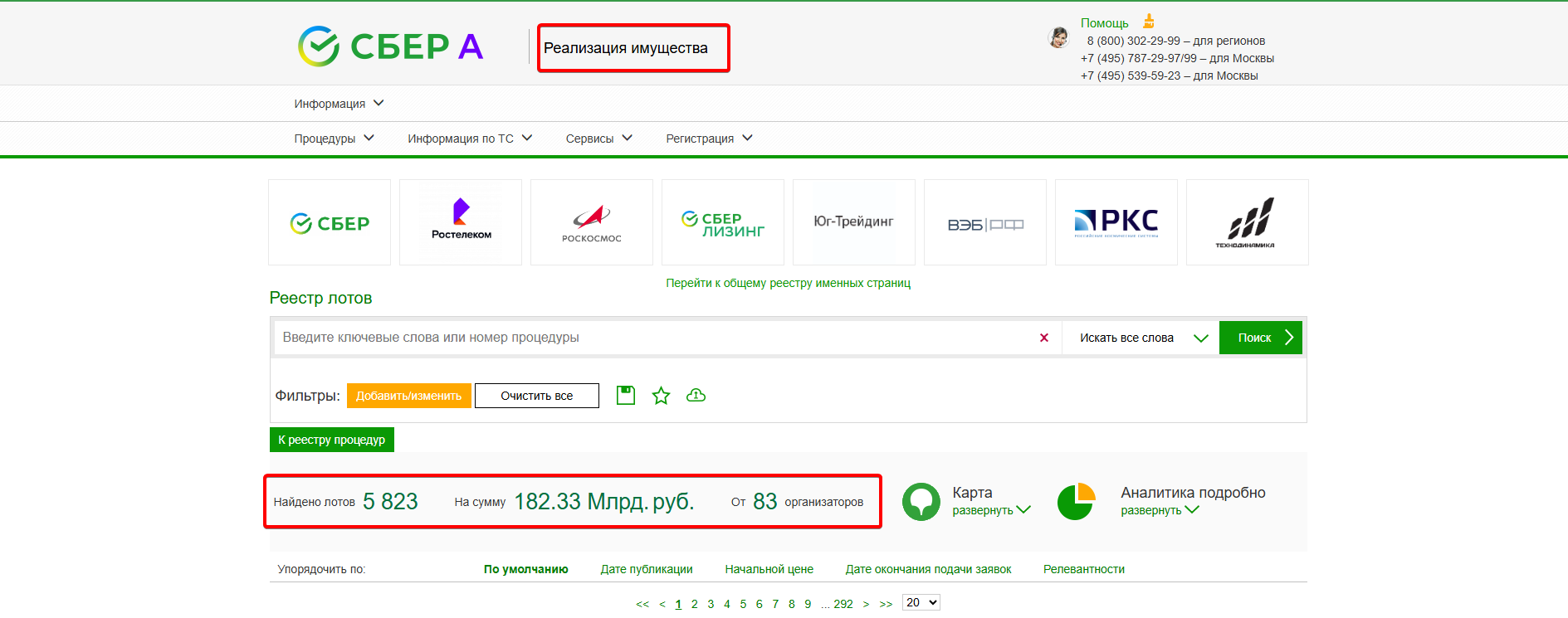Click the К реестру процедур button

331,440
